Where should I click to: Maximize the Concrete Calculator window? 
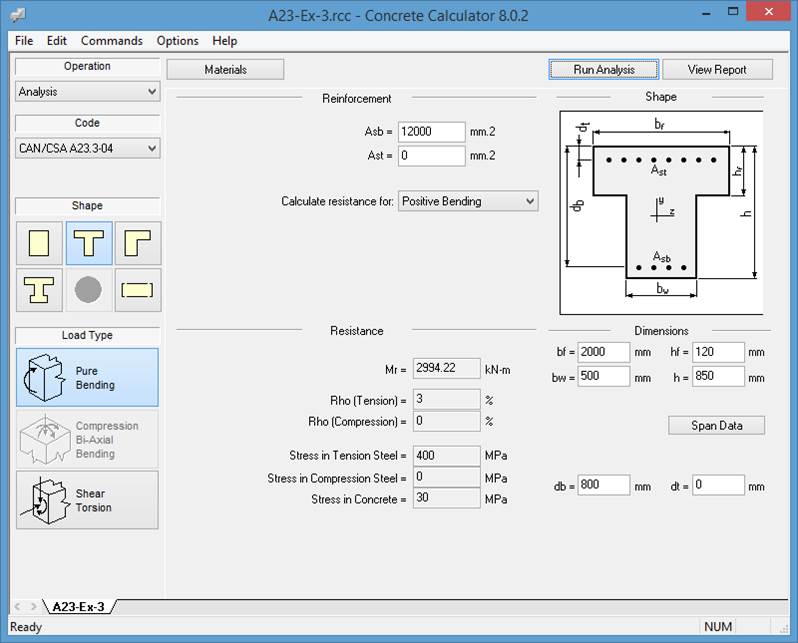click(733, 12)
